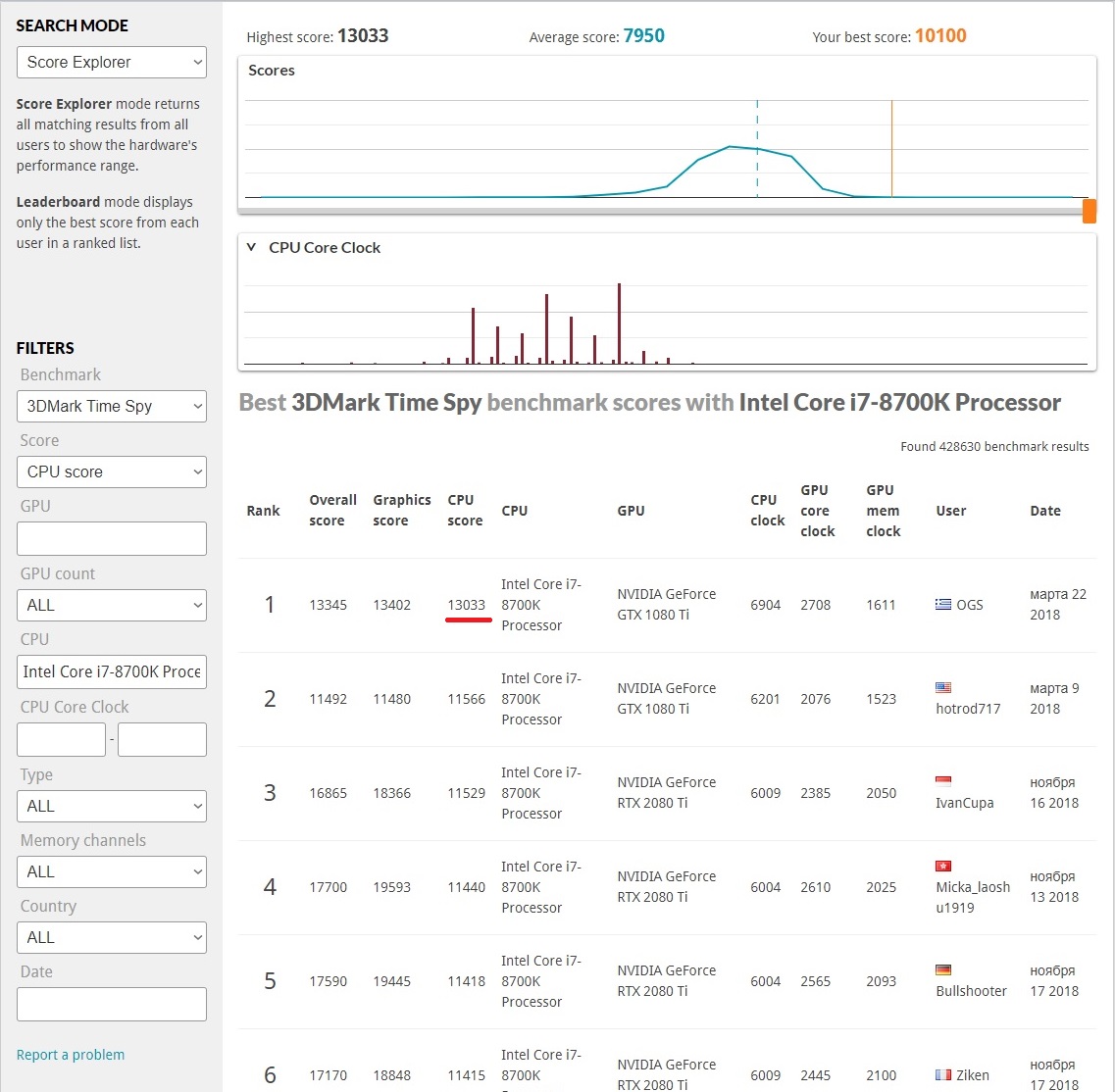Click overall score 13345 in rank 1 row

click(328, 605)
